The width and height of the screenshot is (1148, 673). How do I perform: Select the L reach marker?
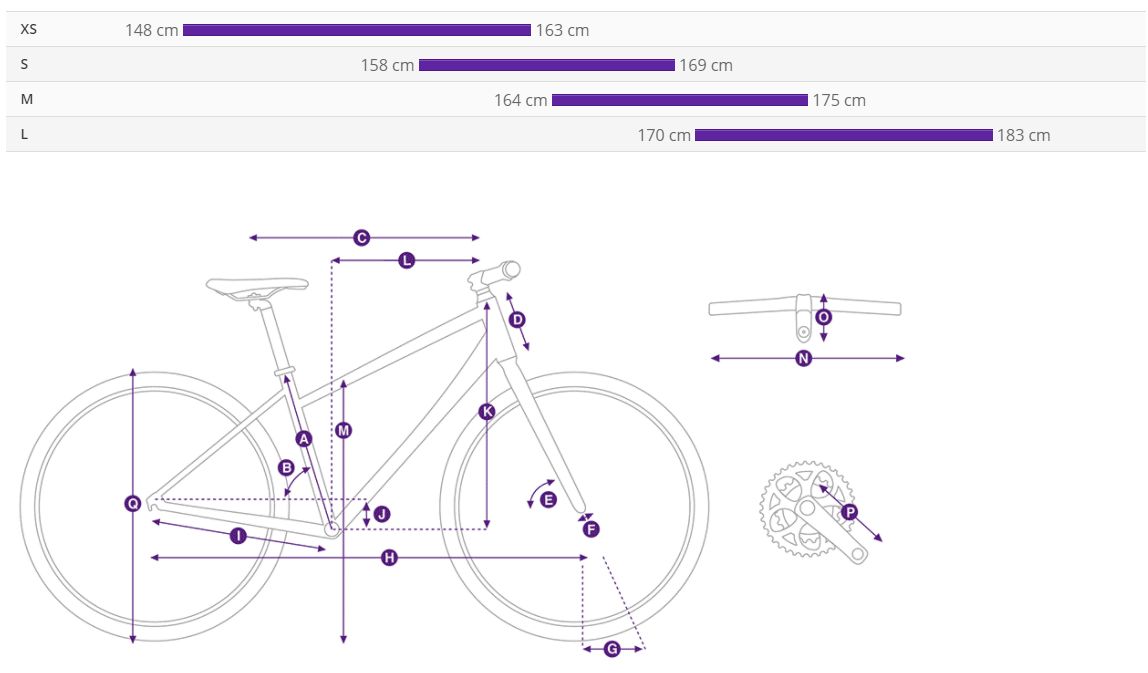406,260
